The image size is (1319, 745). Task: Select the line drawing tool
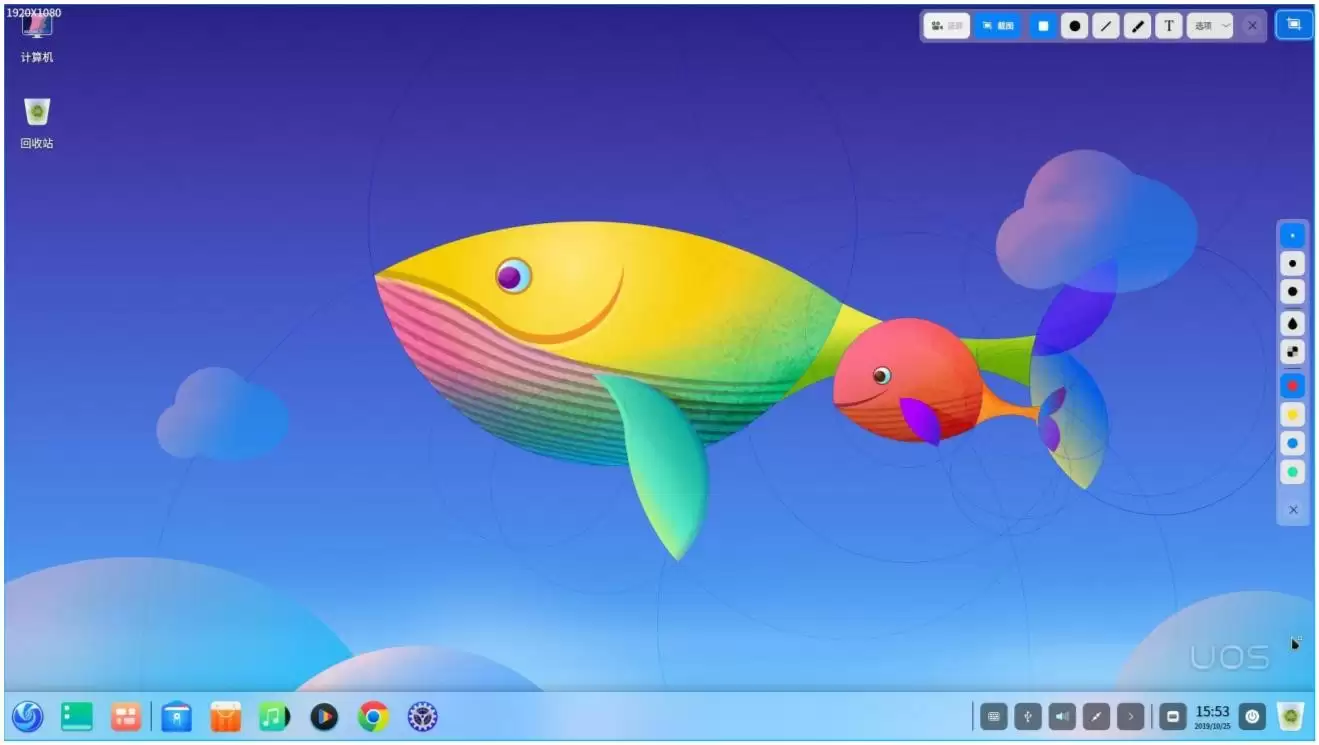pos(1105,26)
